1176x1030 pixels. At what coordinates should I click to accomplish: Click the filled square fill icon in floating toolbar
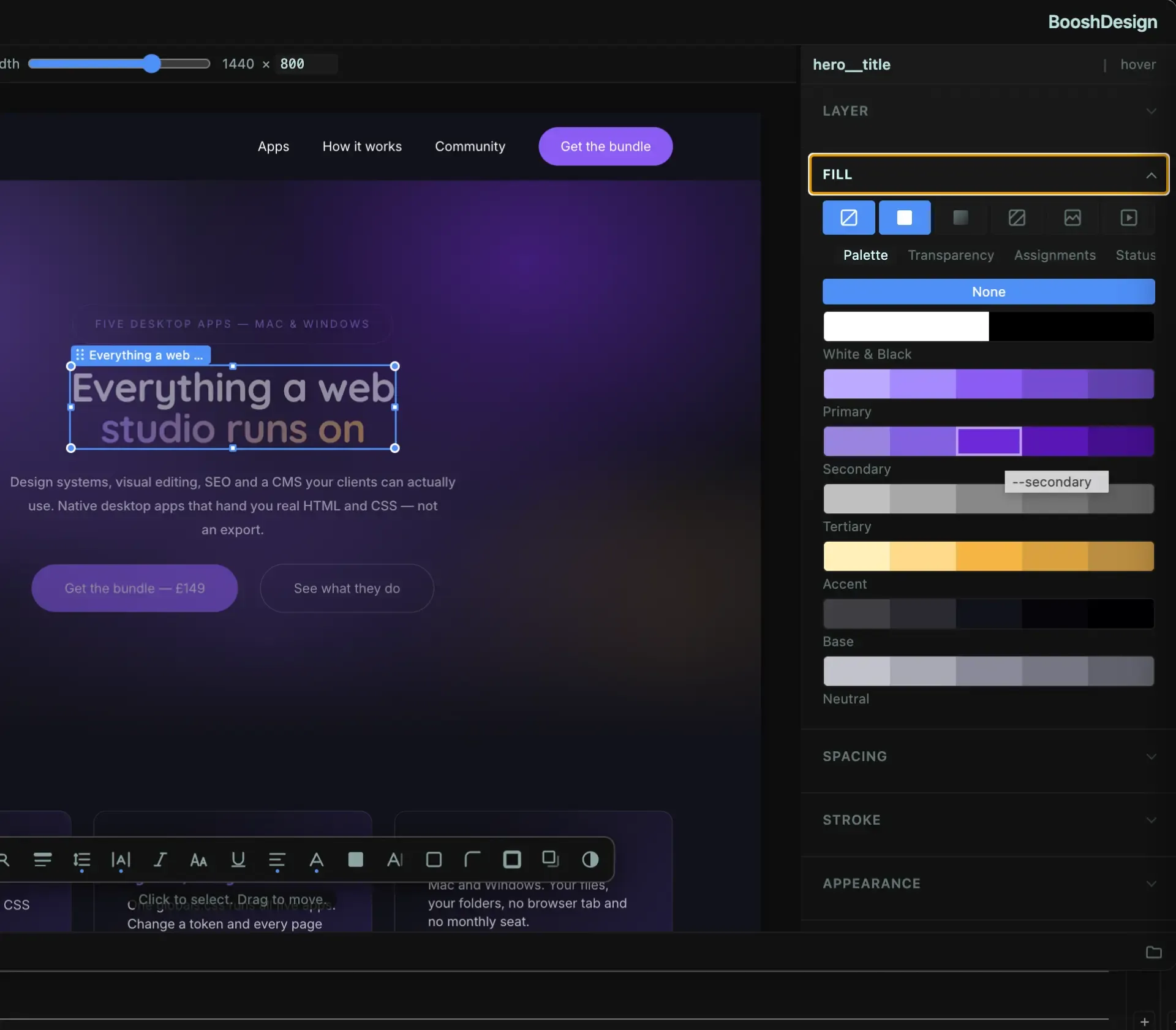[355, 860]
